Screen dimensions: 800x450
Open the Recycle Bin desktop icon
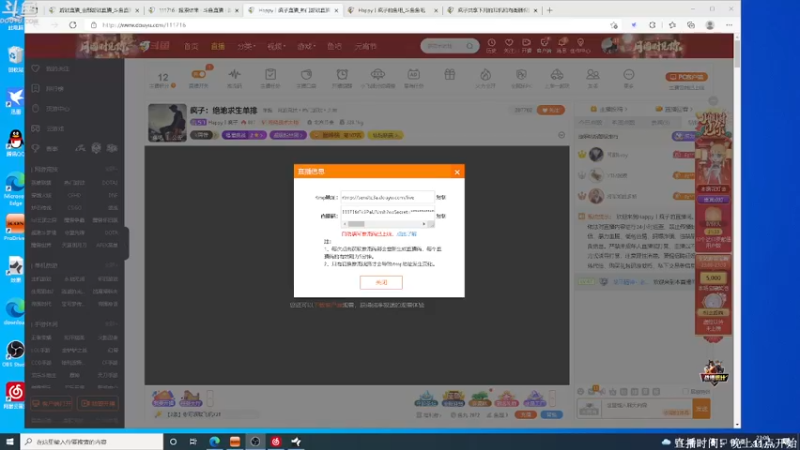pyautogui.click(x=14, y=59)
